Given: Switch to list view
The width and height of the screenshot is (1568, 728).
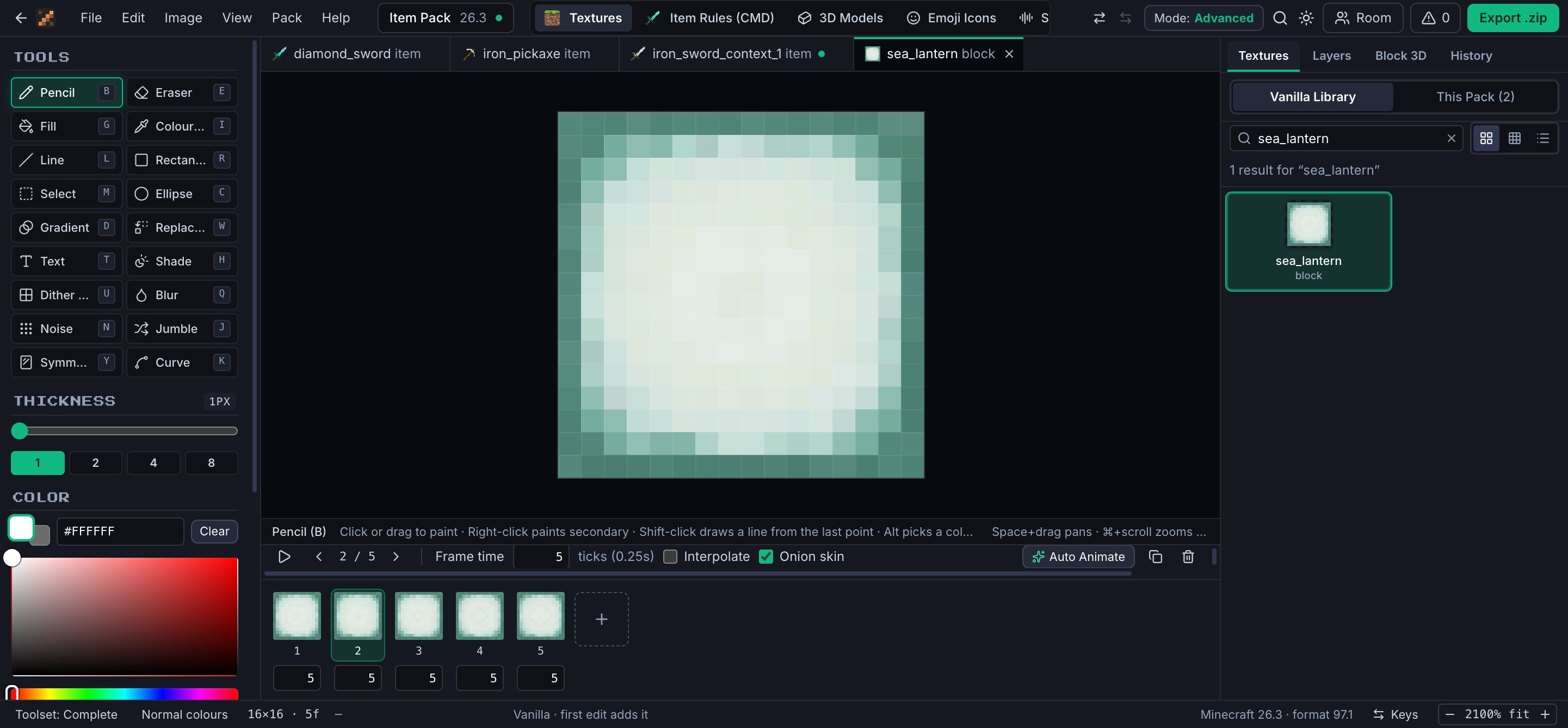Looking at the screenshot, I should 1542,138.
